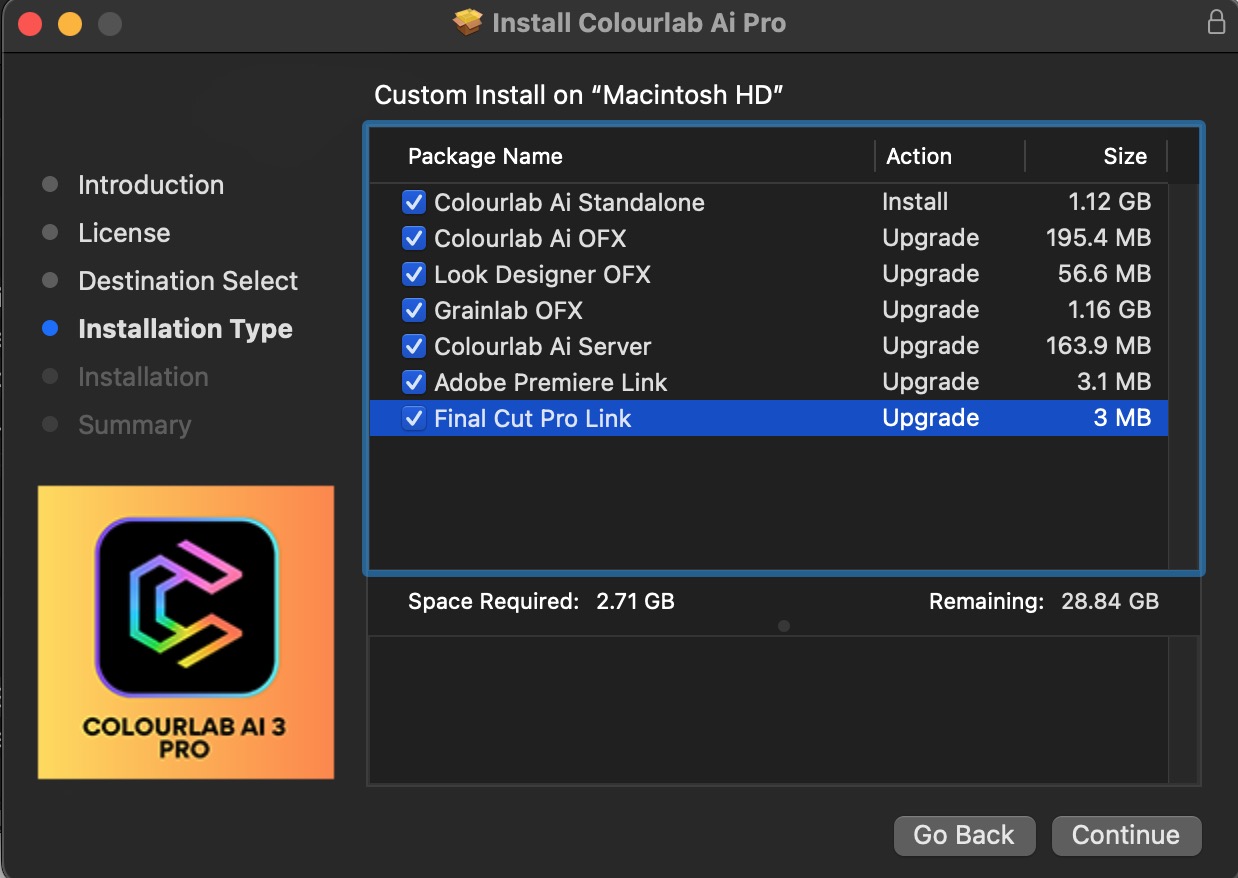
Task: Click the License step label
Action: pos(123,233)
